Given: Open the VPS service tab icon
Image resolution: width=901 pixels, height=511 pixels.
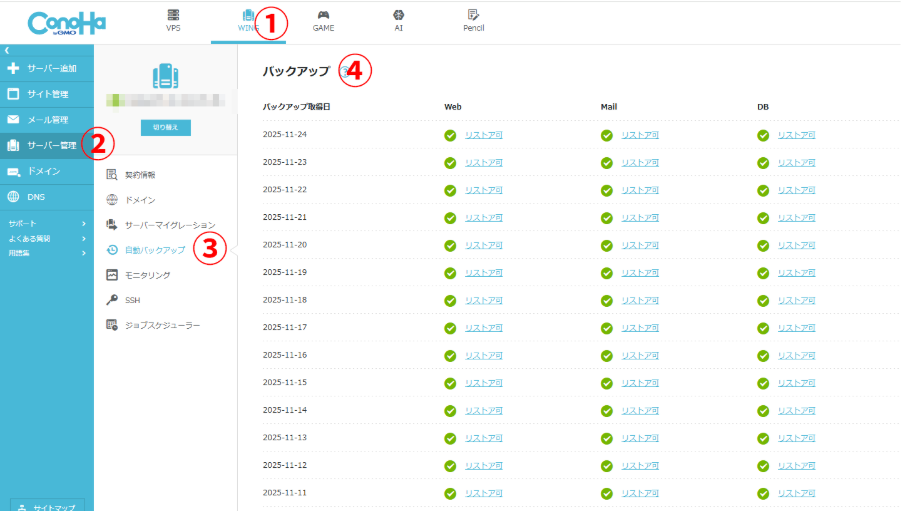Looking at the screenshot, I should pyautogui.click(x=174, y=15).
